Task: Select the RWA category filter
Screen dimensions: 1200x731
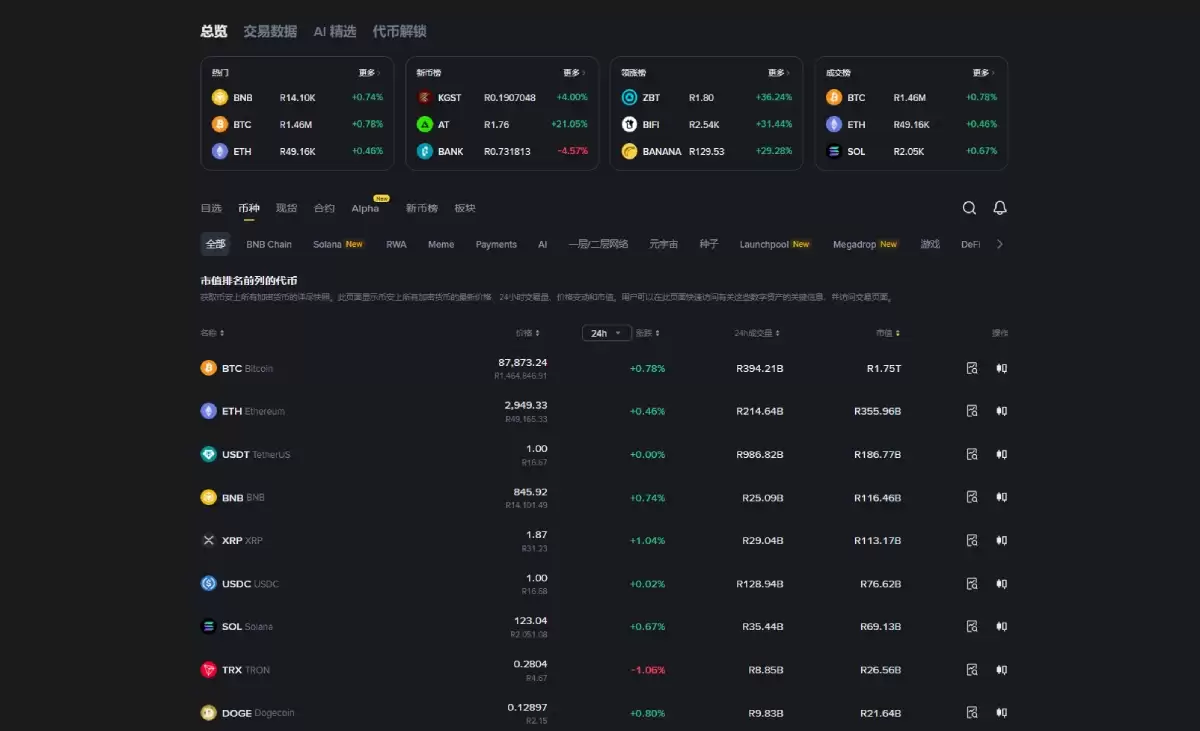Action: click(396, 244)
